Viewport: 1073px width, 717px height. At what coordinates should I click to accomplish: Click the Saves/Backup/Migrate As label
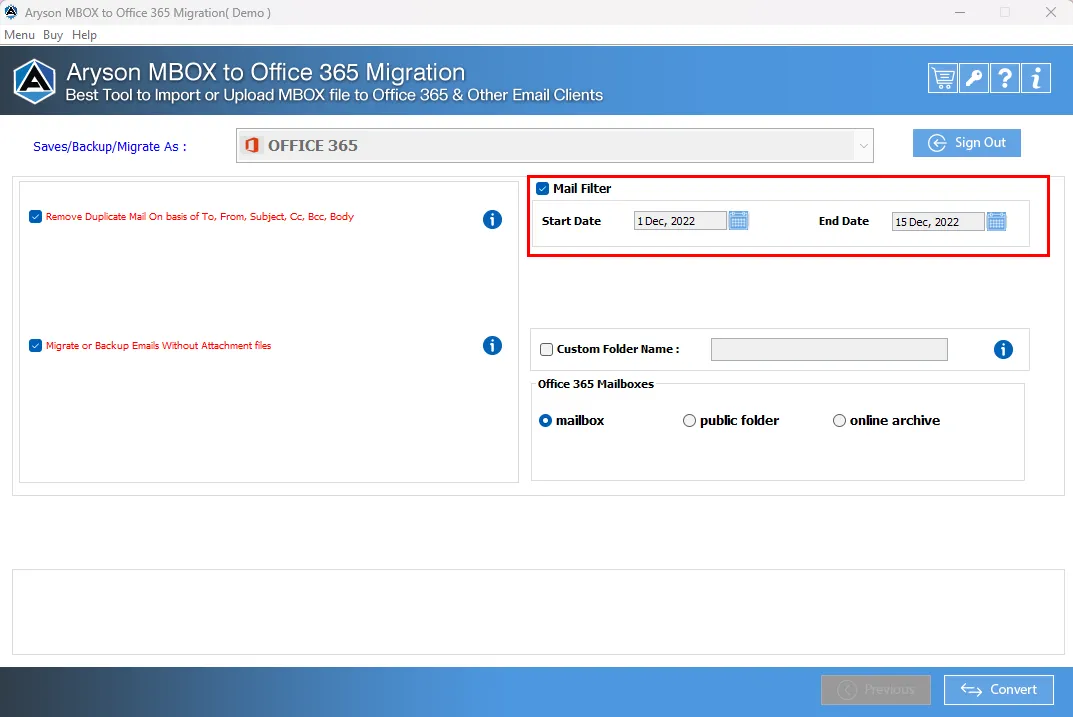[109, 146]
